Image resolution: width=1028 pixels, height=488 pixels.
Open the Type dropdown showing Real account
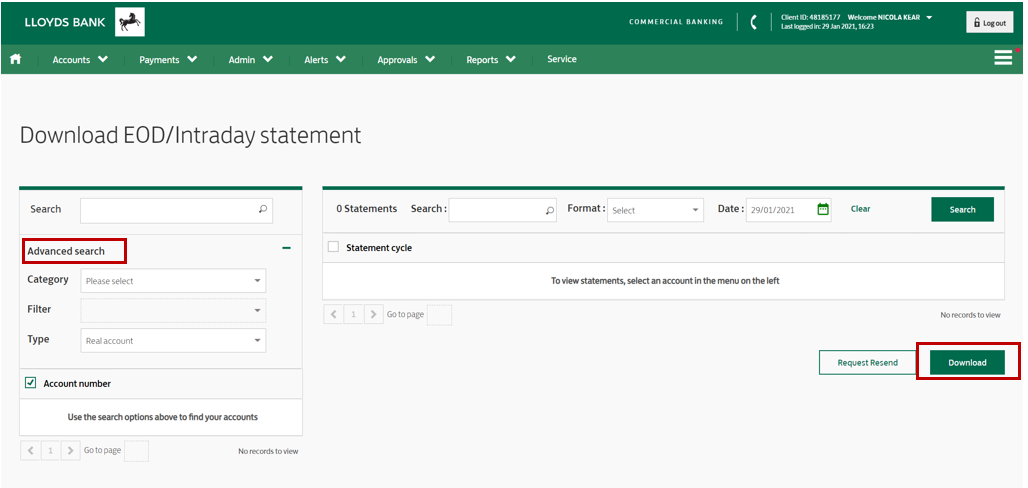173,340
